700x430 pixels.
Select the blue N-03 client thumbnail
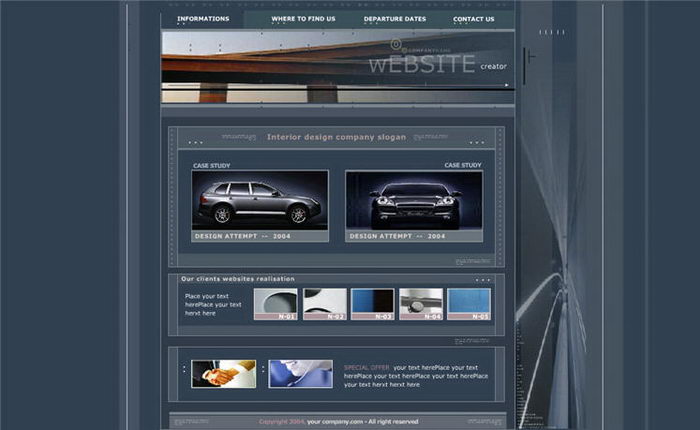(x=373, y=303)
